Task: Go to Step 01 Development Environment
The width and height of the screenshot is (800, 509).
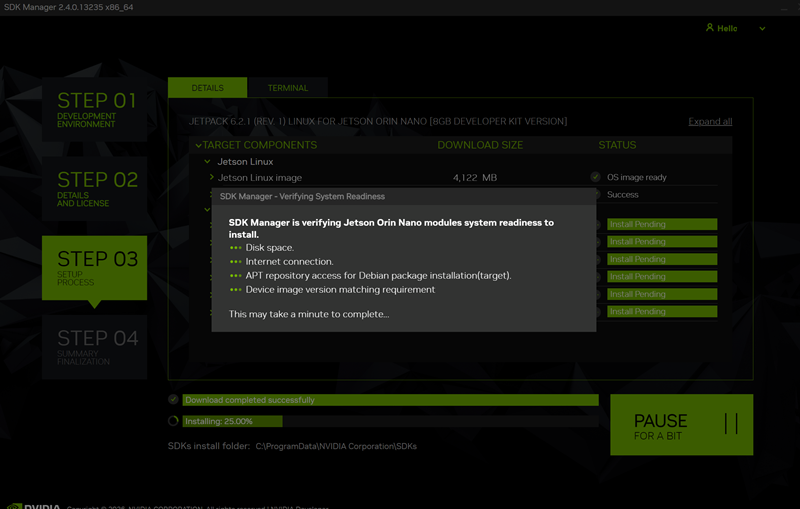Action: point(95,109)
